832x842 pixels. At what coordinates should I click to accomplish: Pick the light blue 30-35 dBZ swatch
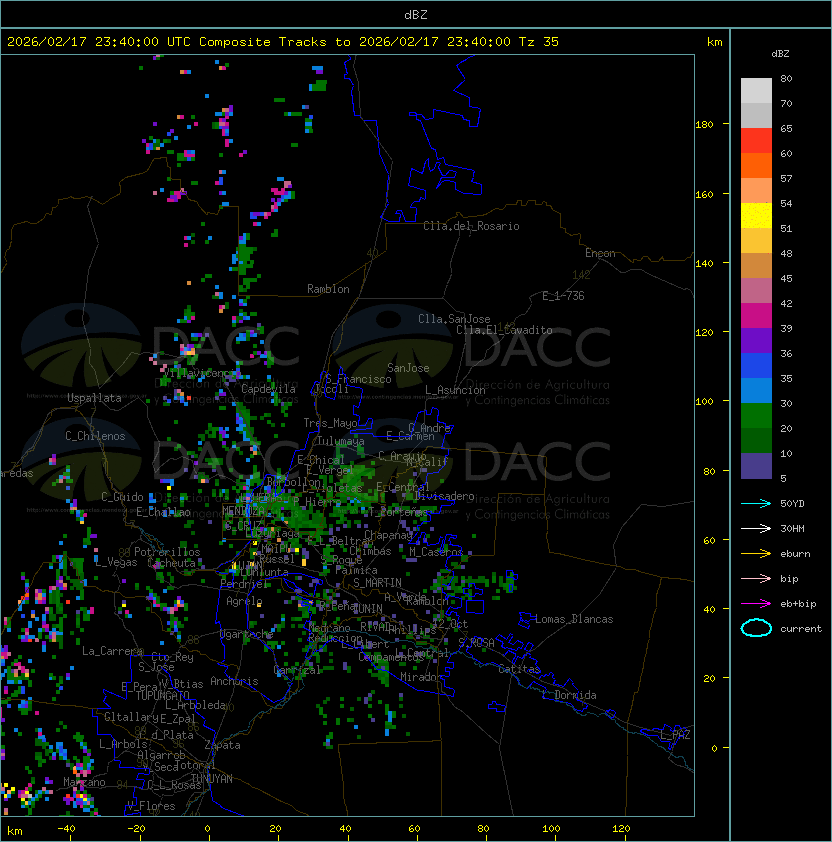(x=756, y=391)
